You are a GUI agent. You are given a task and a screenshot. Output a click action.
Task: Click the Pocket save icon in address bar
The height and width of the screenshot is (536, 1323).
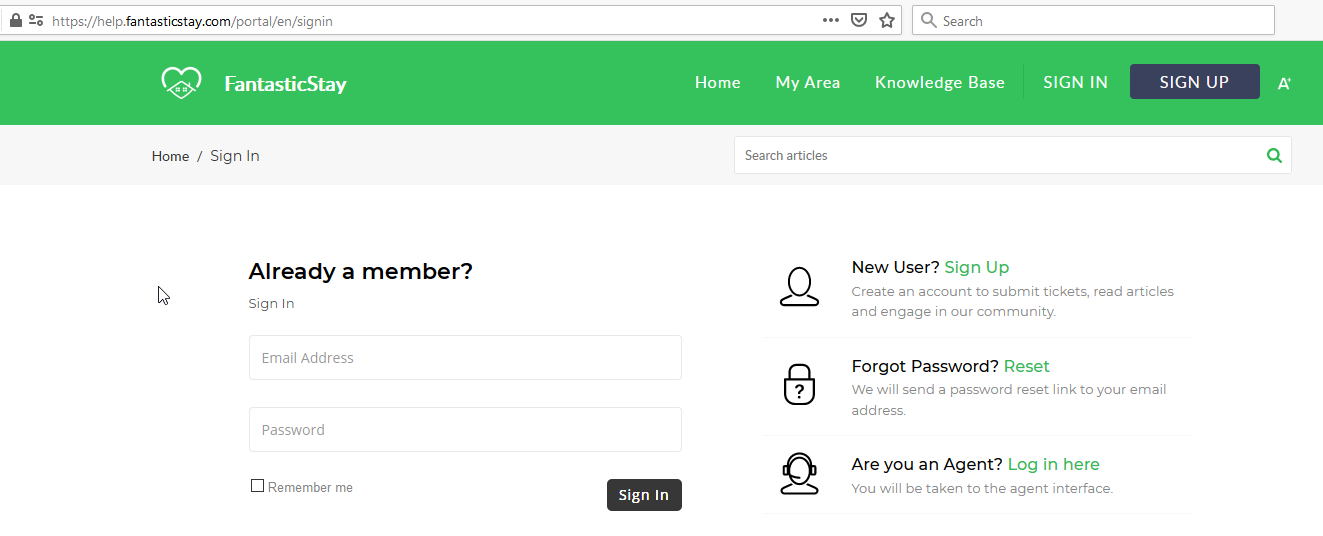(859, 20)
